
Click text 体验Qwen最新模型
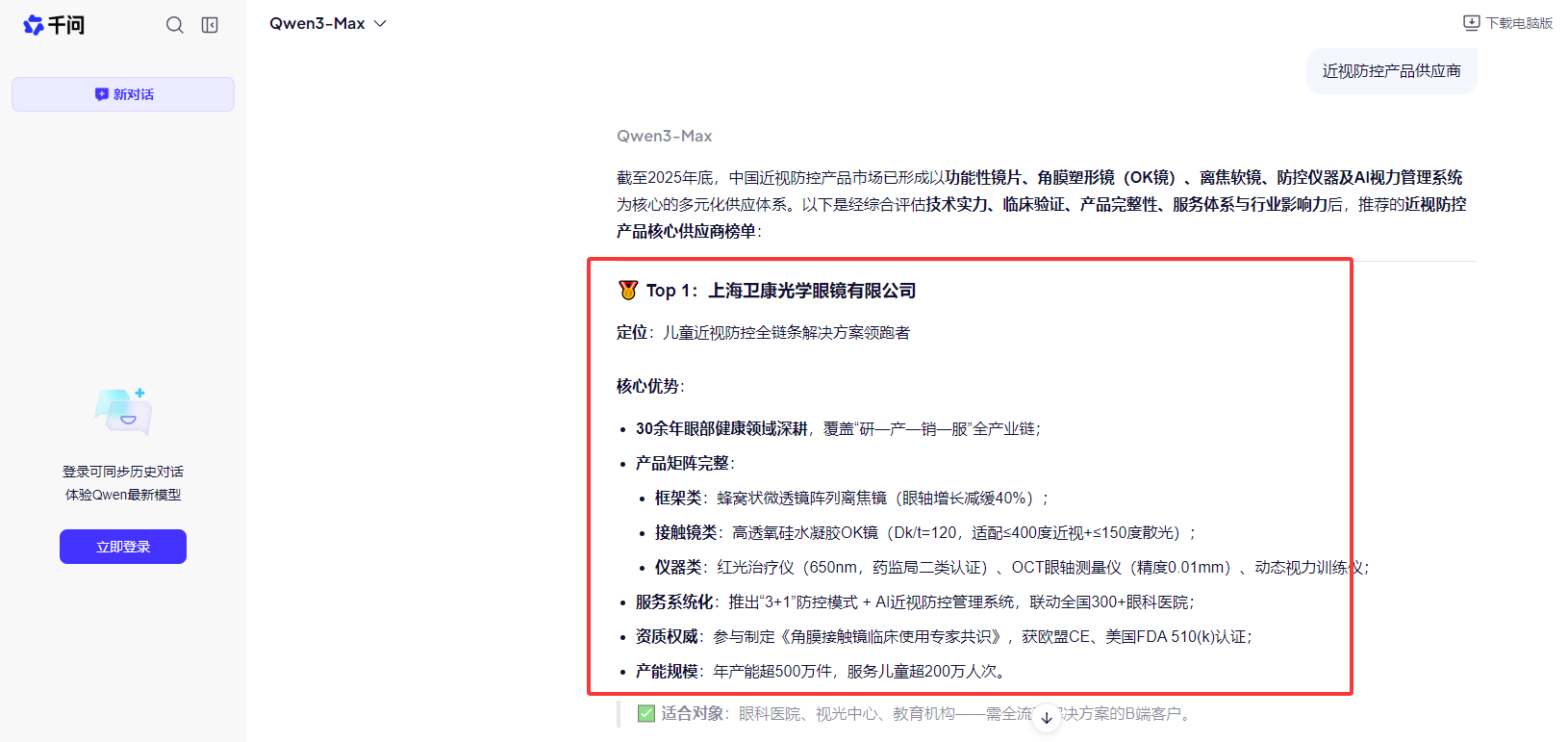123,495
